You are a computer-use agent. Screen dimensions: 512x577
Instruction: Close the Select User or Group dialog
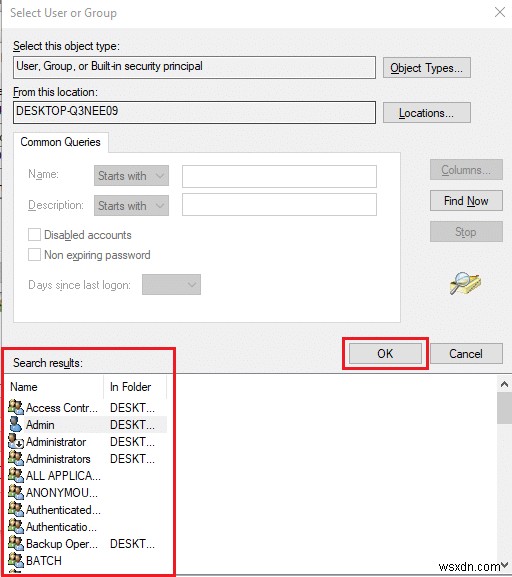pos(499,13)
